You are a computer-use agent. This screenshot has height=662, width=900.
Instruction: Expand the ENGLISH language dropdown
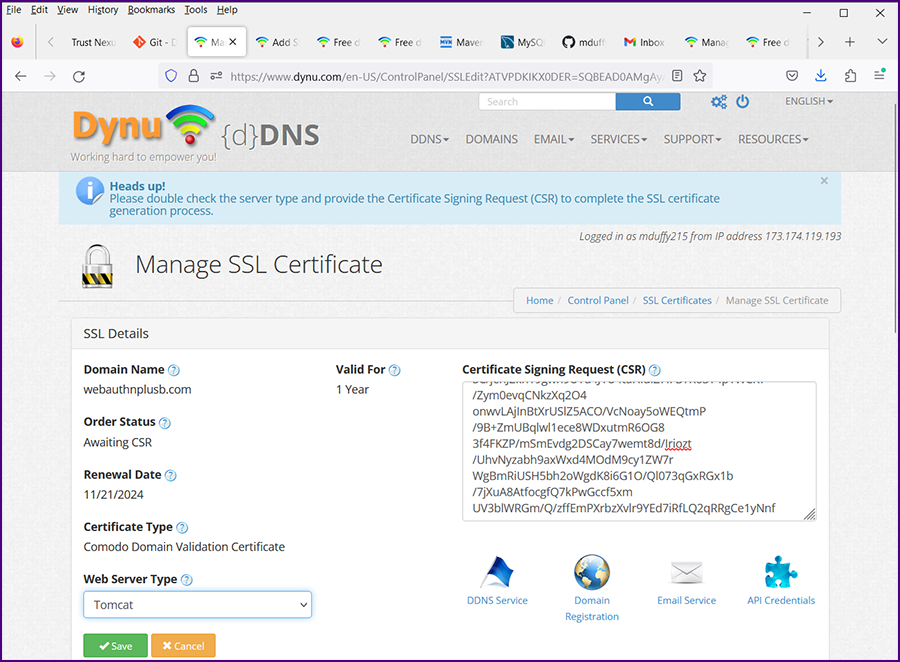tap(809, 101)
